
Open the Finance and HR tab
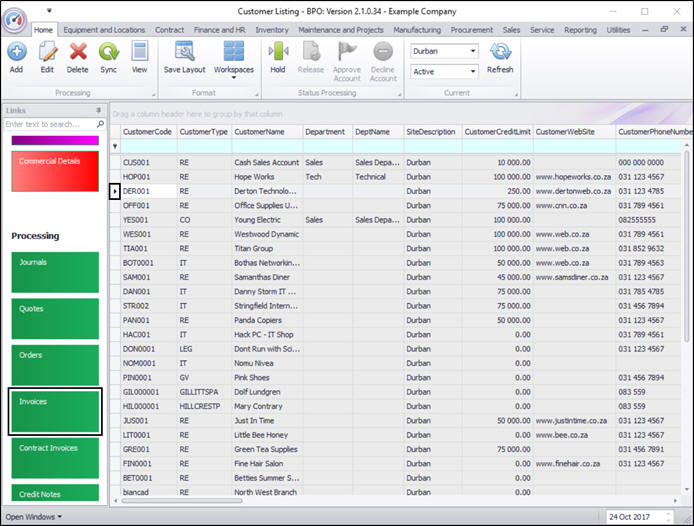[x=219, y=30]
